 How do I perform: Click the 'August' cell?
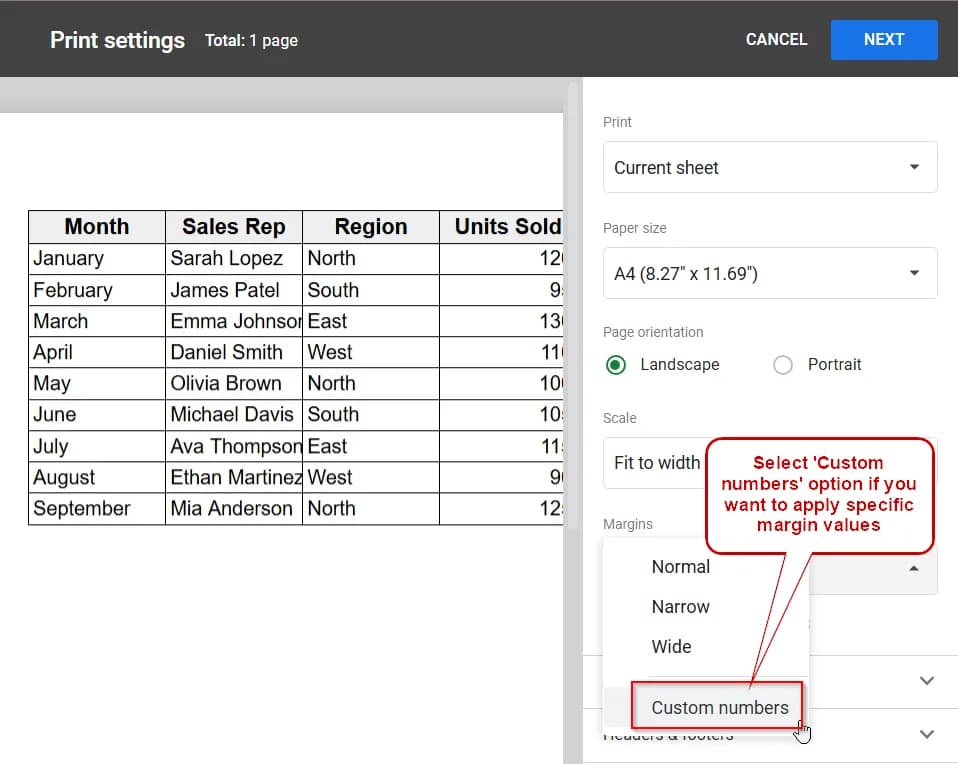(97, 478)
